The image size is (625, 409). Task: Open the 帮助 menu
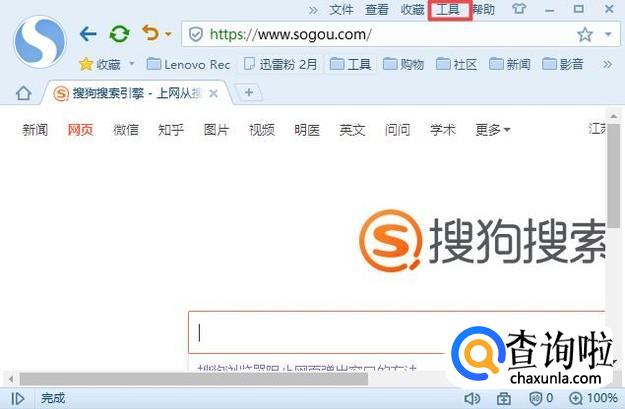point(483,10)
